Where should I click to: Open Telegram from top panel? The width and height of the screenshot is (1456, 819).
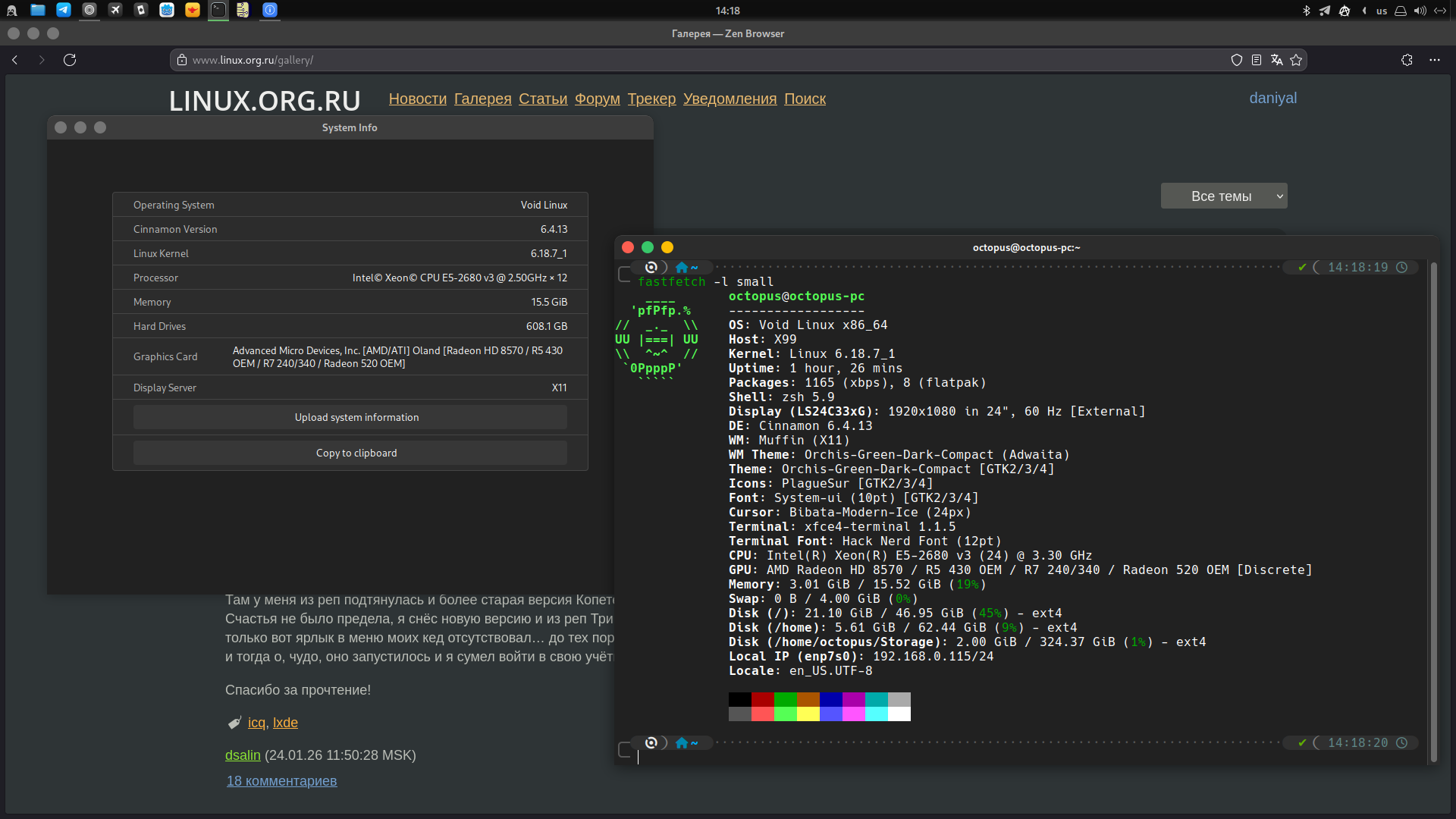(64, 10)
